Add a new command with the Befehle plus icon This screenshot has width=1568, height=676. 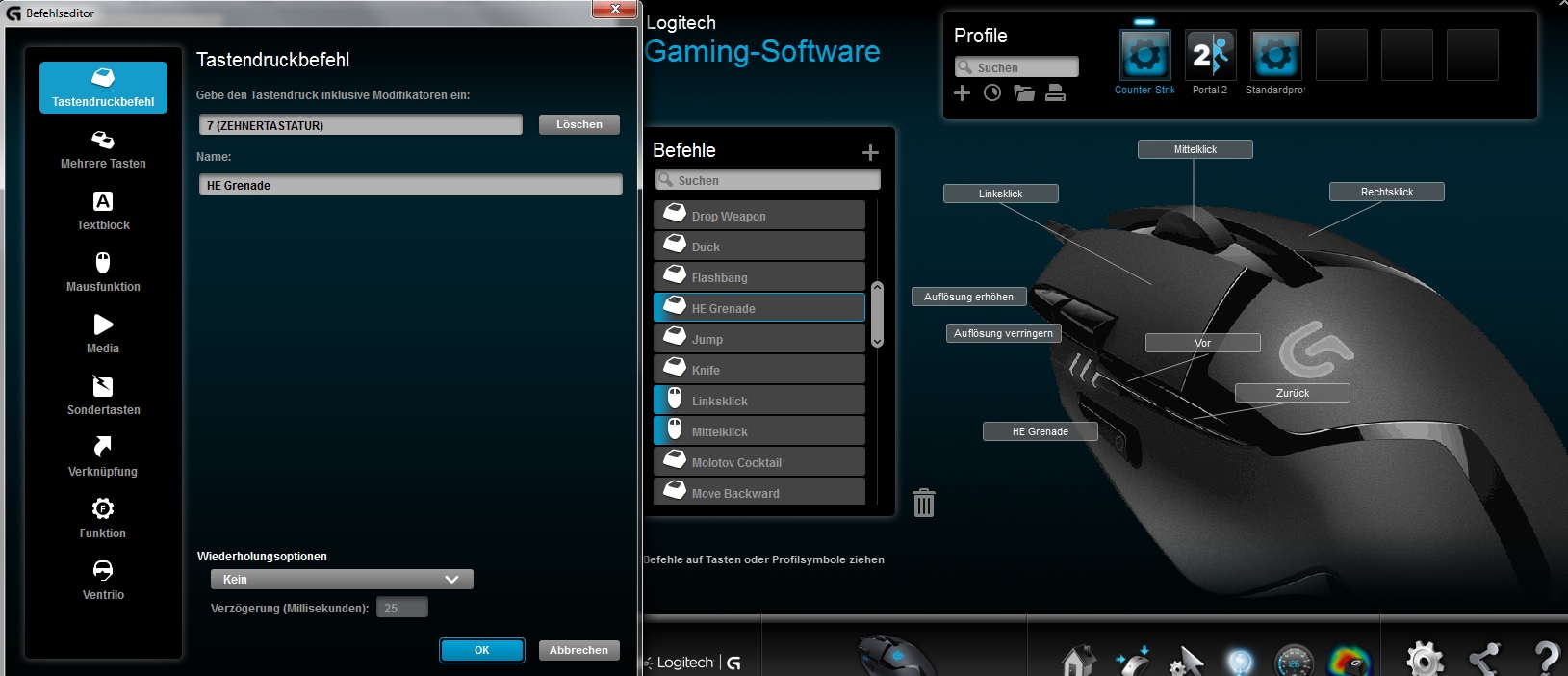click(870, 152)
